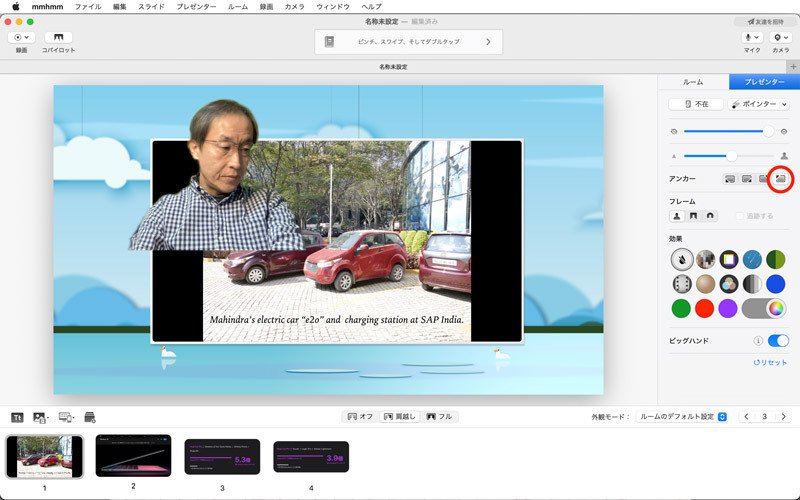The height and width of the screenshot is (500, 800).
Task: Open the Apple menu
Action: click(16, 7)
